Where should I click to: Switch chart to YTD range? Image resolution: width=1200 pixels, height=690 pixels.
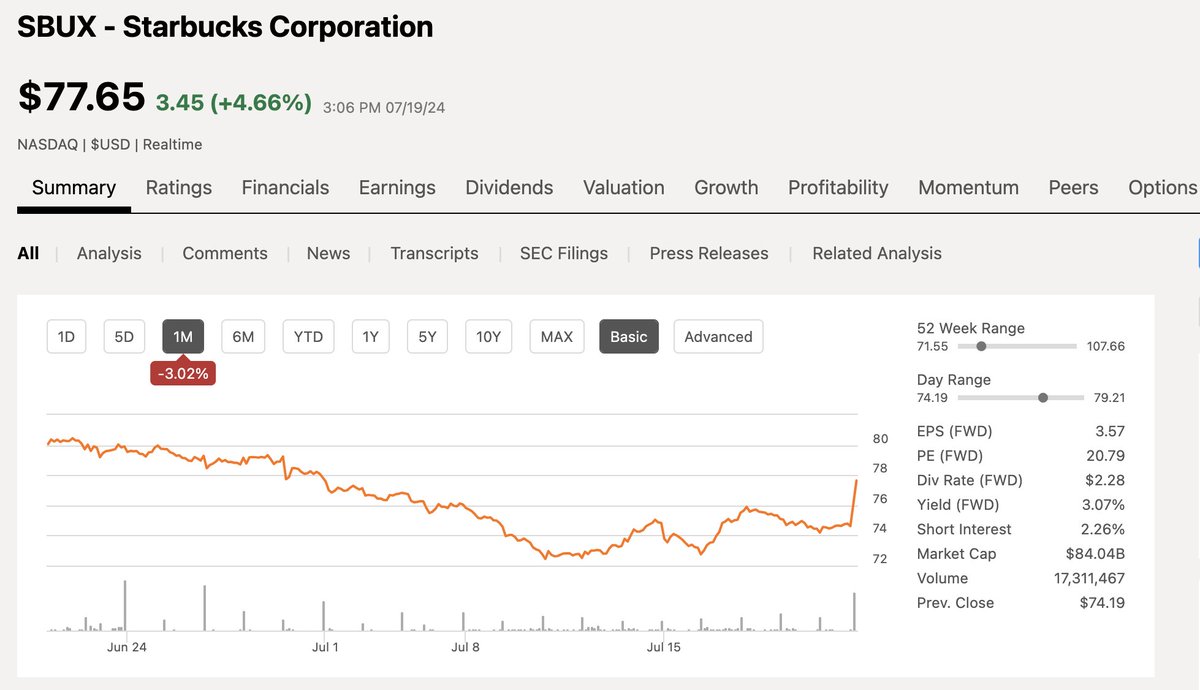coord(308,337)
